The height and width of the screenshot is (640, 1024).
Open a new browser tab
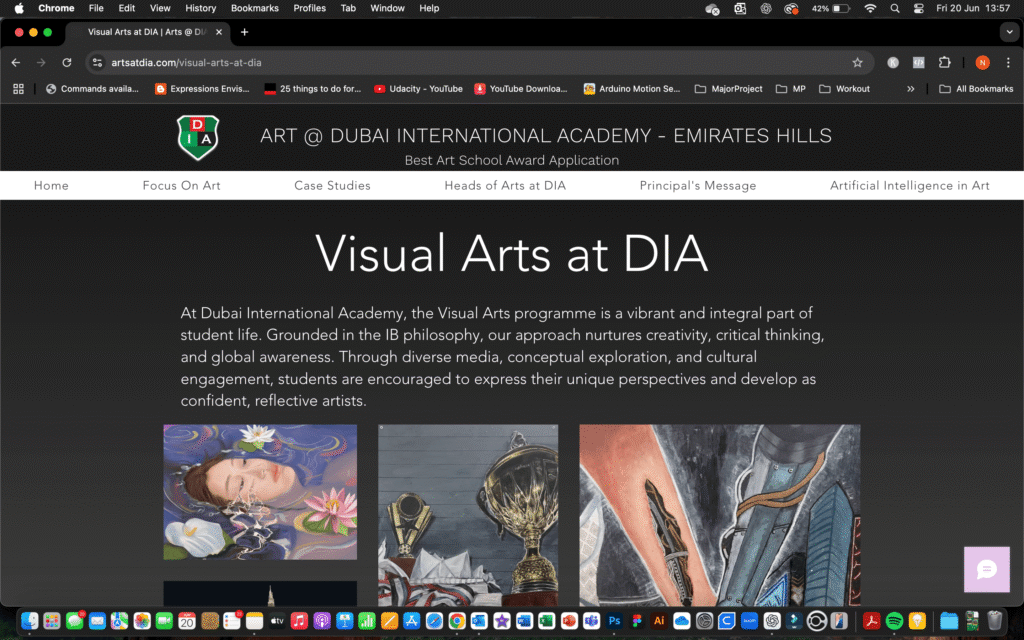244,32
